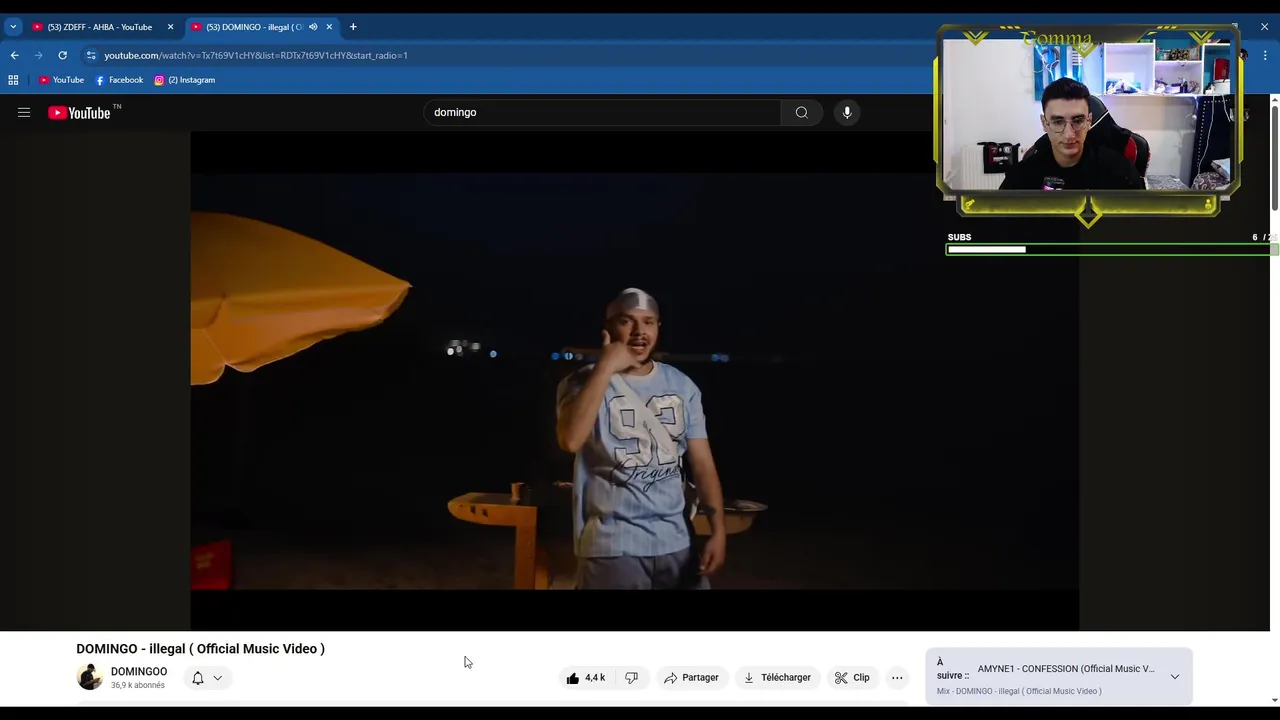Like the video with thumbs up

click(585, 678)
